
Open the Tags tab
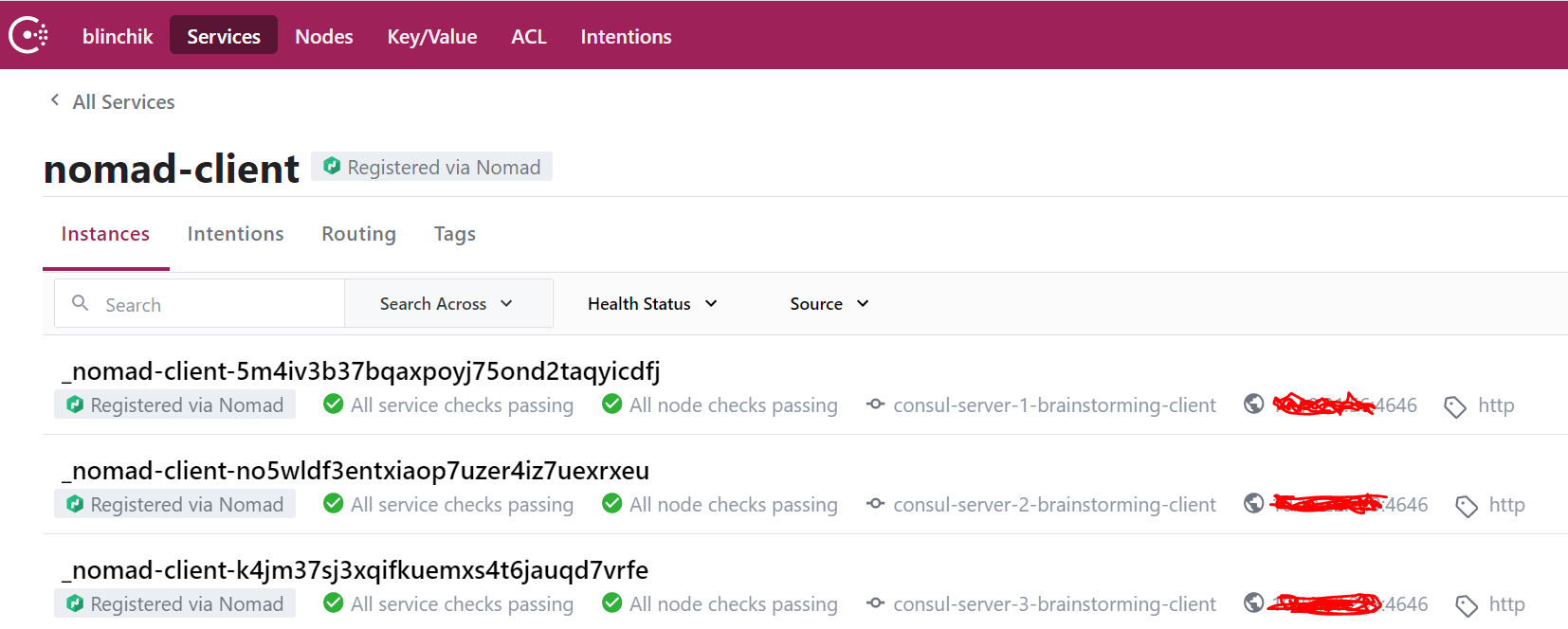[455, 234]
